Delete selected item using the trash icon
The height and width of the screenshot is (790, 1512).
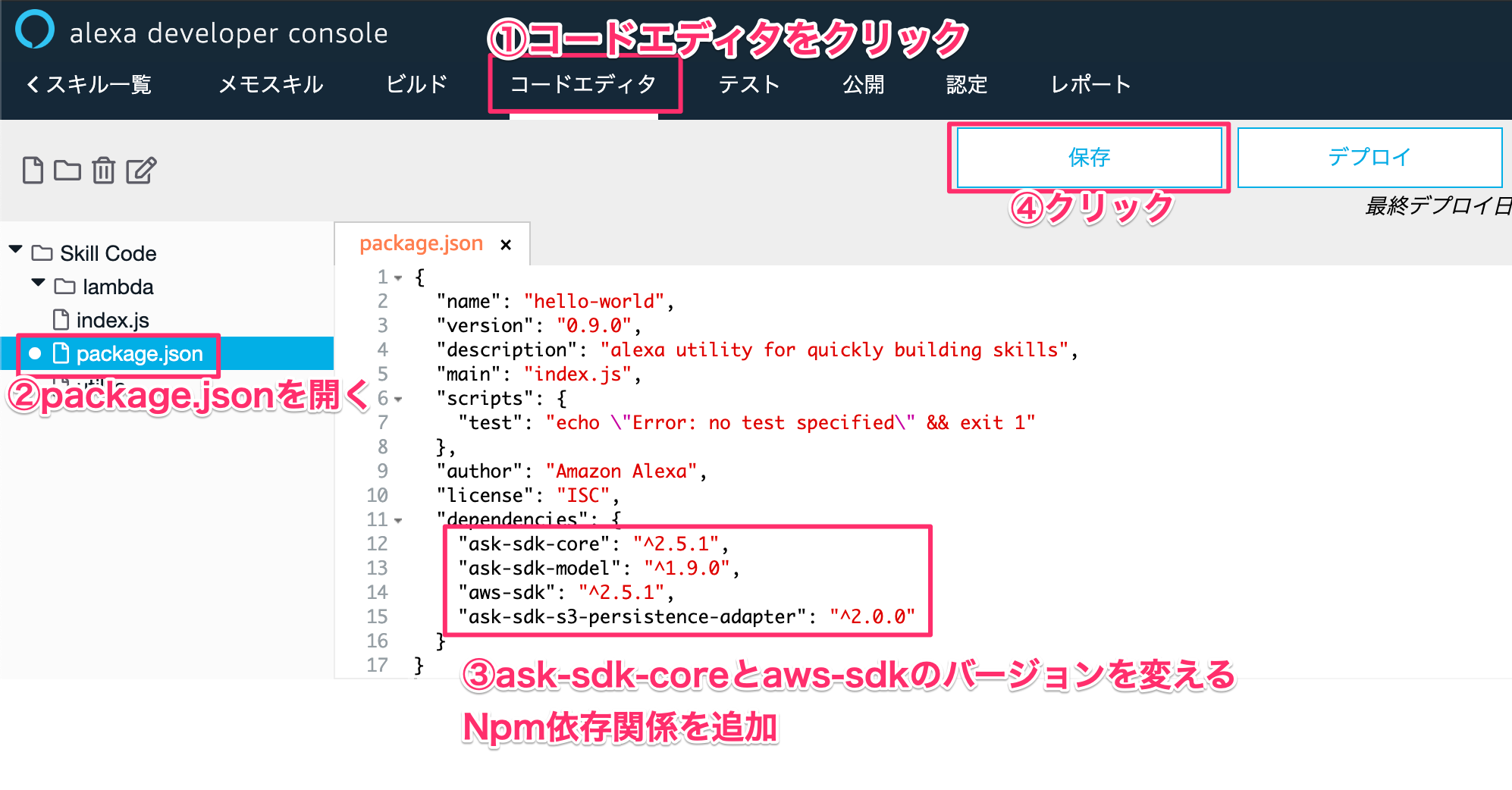104,171
